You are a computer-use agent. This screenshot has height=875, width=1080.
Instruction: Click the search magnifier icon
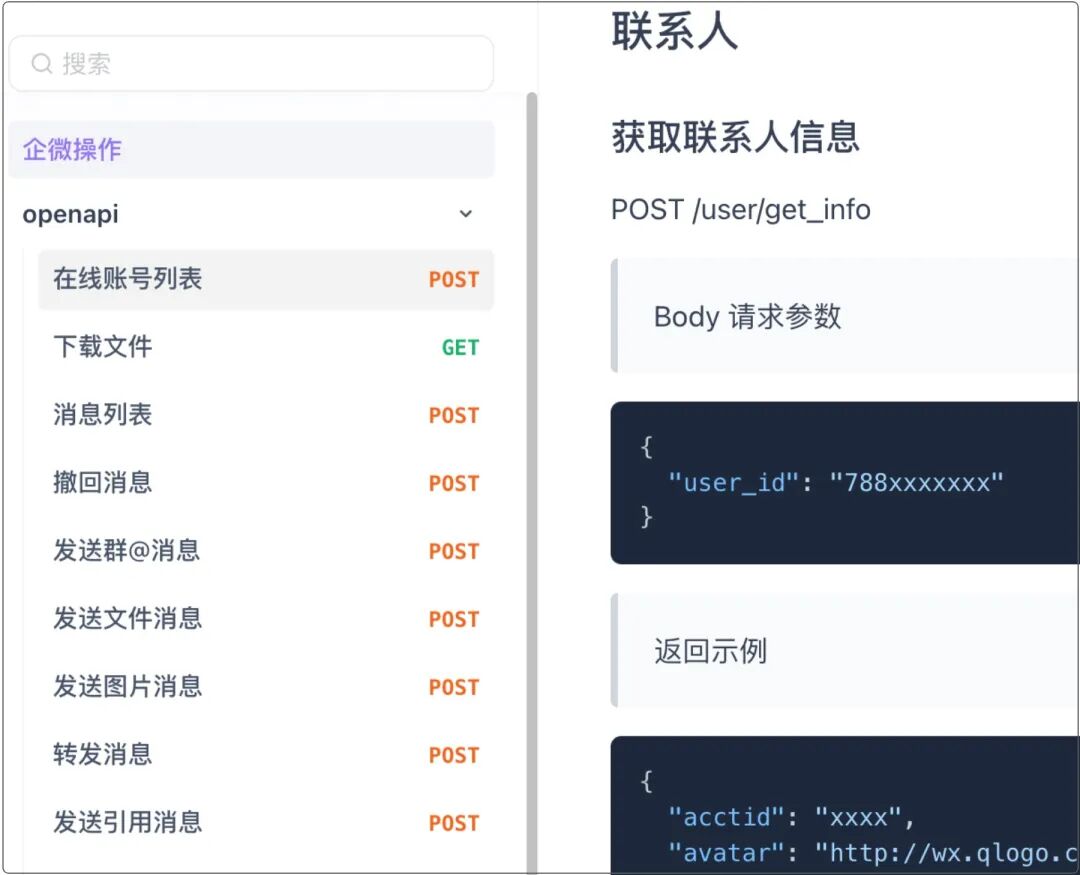pyautogui.click(x=41, y=63)
